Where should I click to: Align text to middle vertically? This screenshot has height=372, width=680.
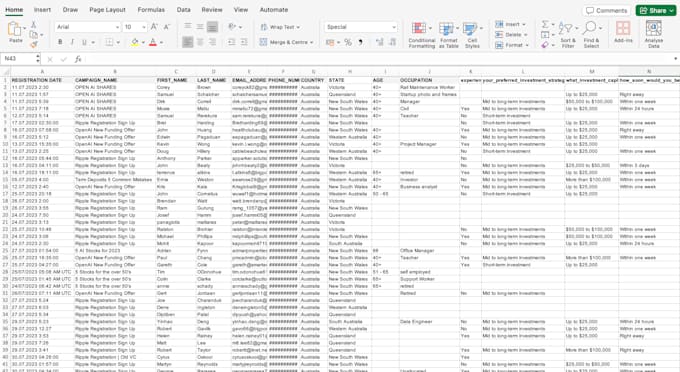[x=200, y=27]
